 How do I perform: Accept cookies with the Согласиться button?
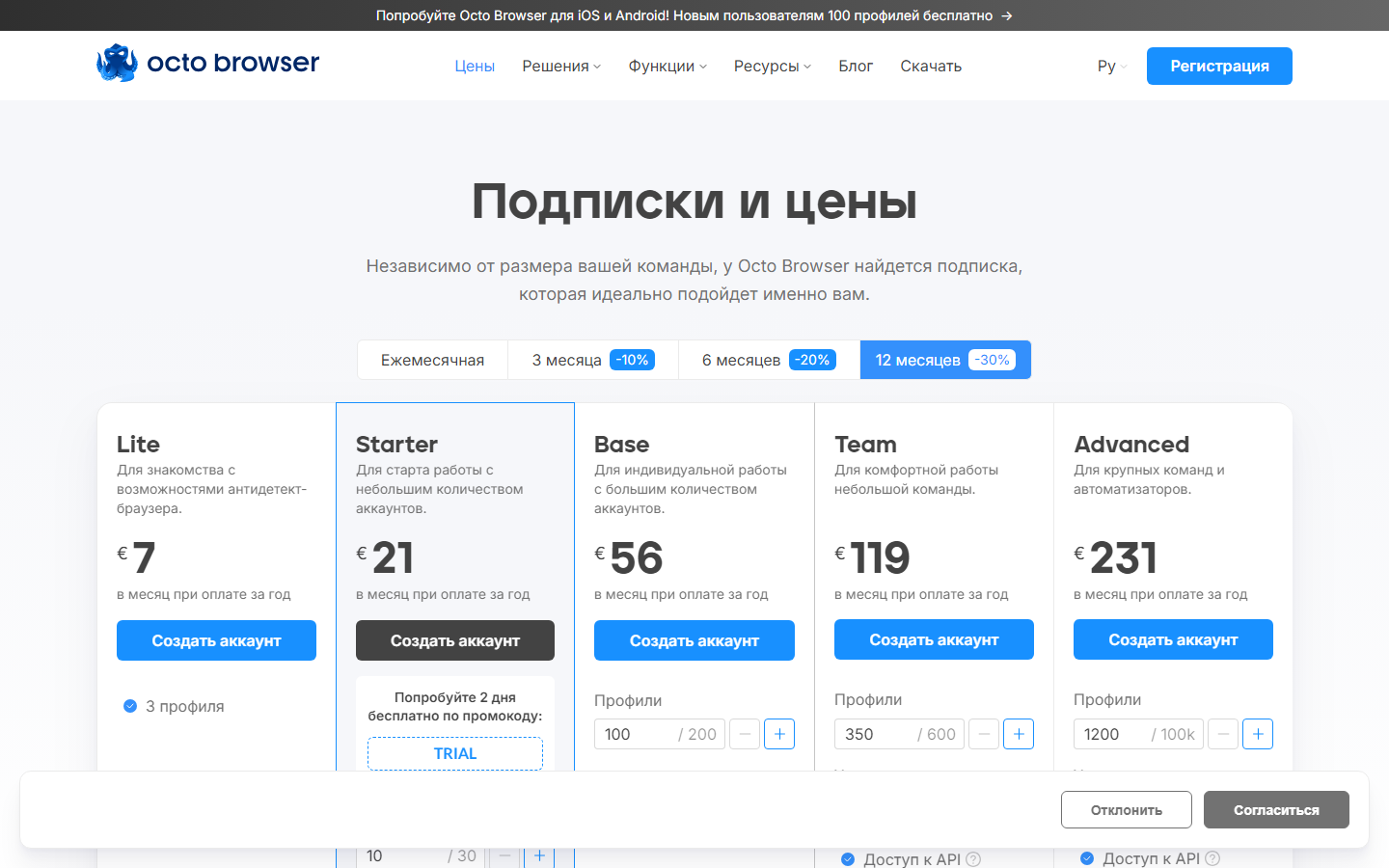pos(1276,810)
